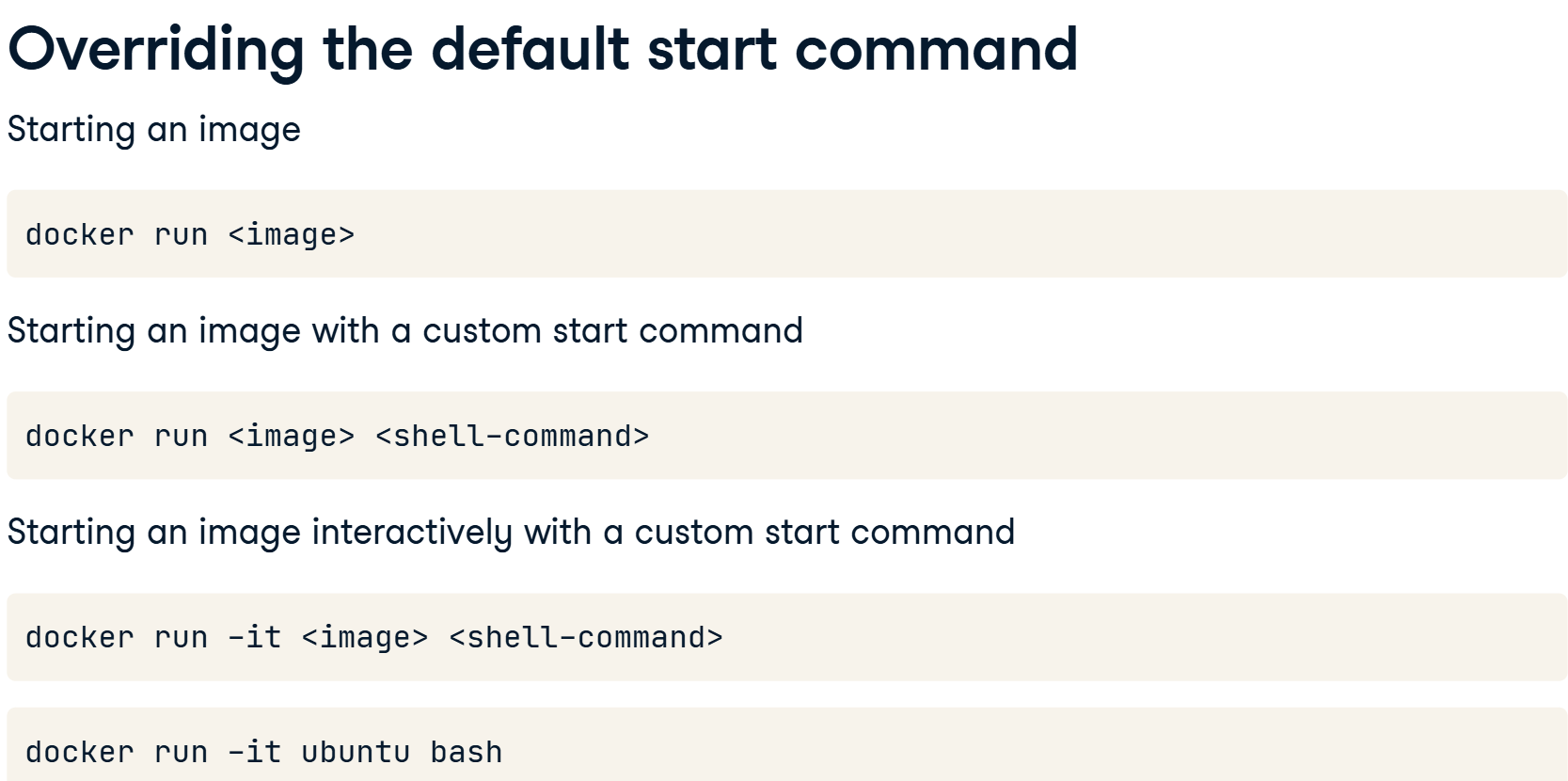Click the word "Overriding" in the title
The height and width of the screenshot is (781, 1568).
click(x=156, y=49)
